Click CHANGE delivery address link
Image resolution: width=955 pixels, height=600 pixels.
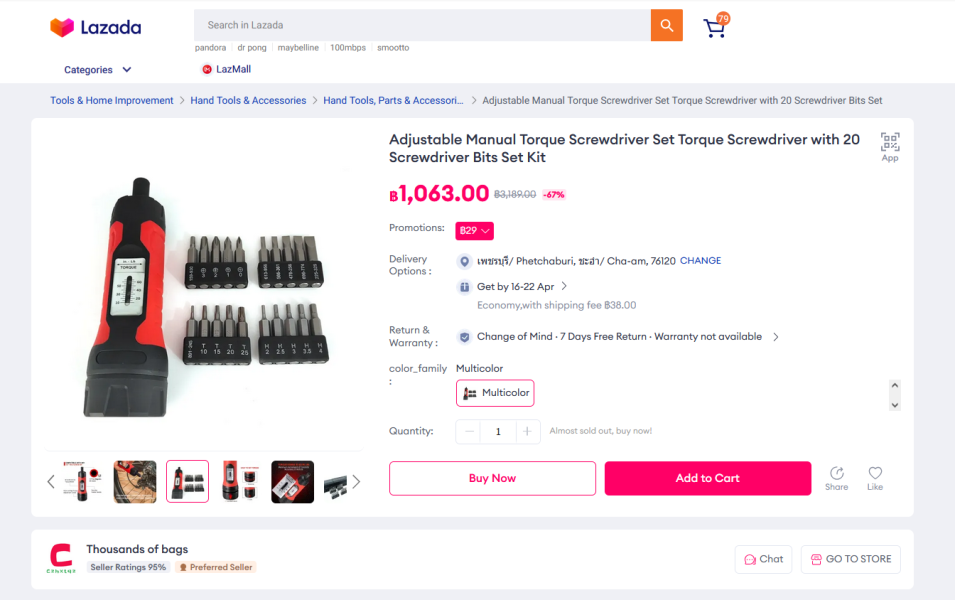[x=700, y=261]
